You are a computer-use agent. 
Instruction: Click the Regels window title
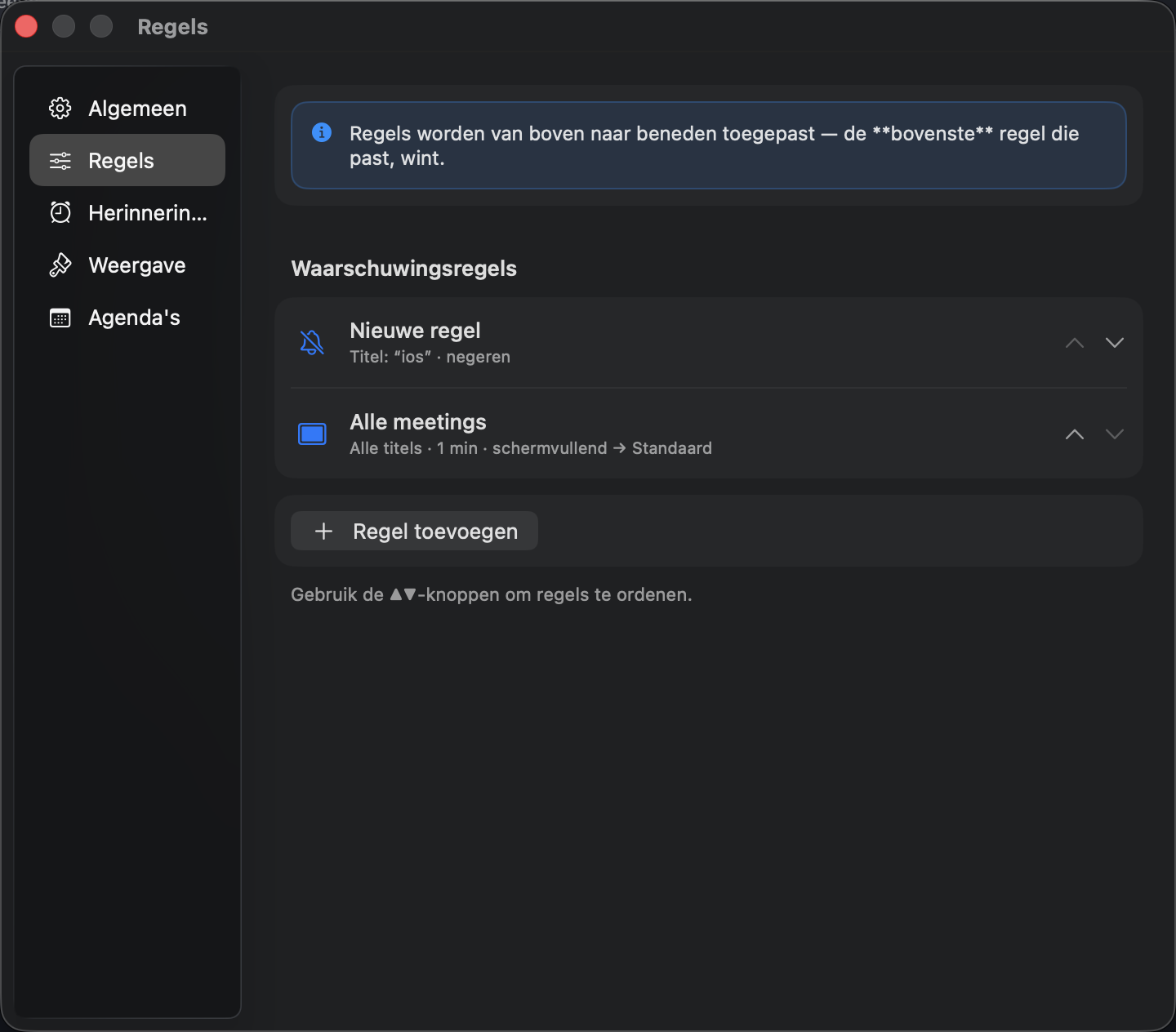pos(173,27)
